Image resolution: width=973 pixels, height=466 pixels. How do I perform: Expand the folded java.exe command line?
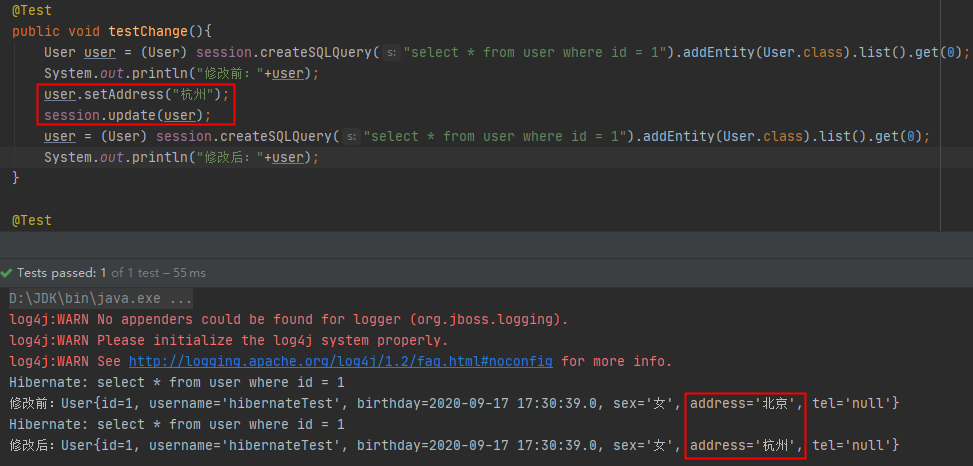click(x=100, y=298)
